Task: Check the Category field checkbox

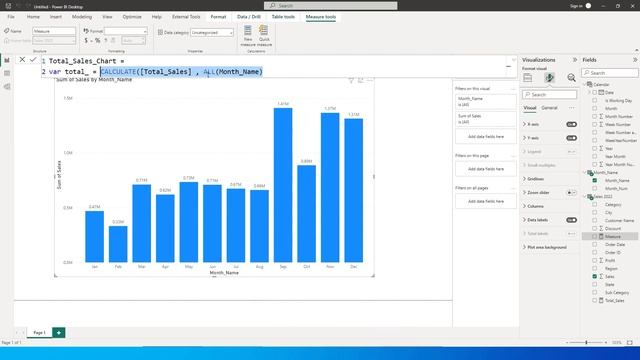Action: (595, 204)
